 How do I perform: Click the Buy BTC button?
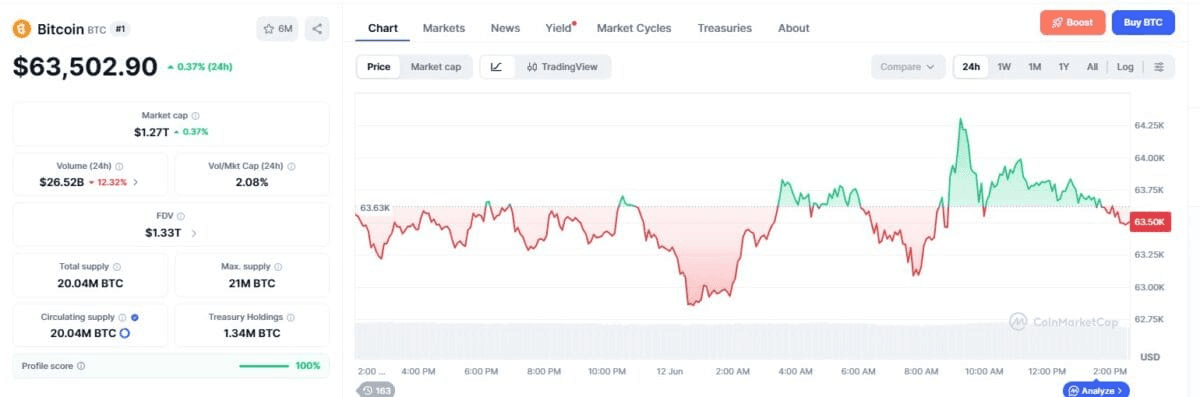(1143, 22)
